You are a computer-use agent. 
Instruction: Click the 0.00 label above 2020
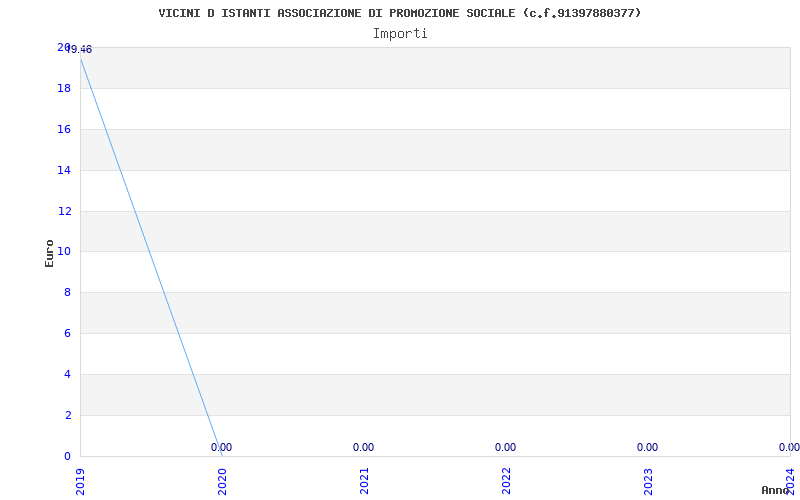(221, 447)
